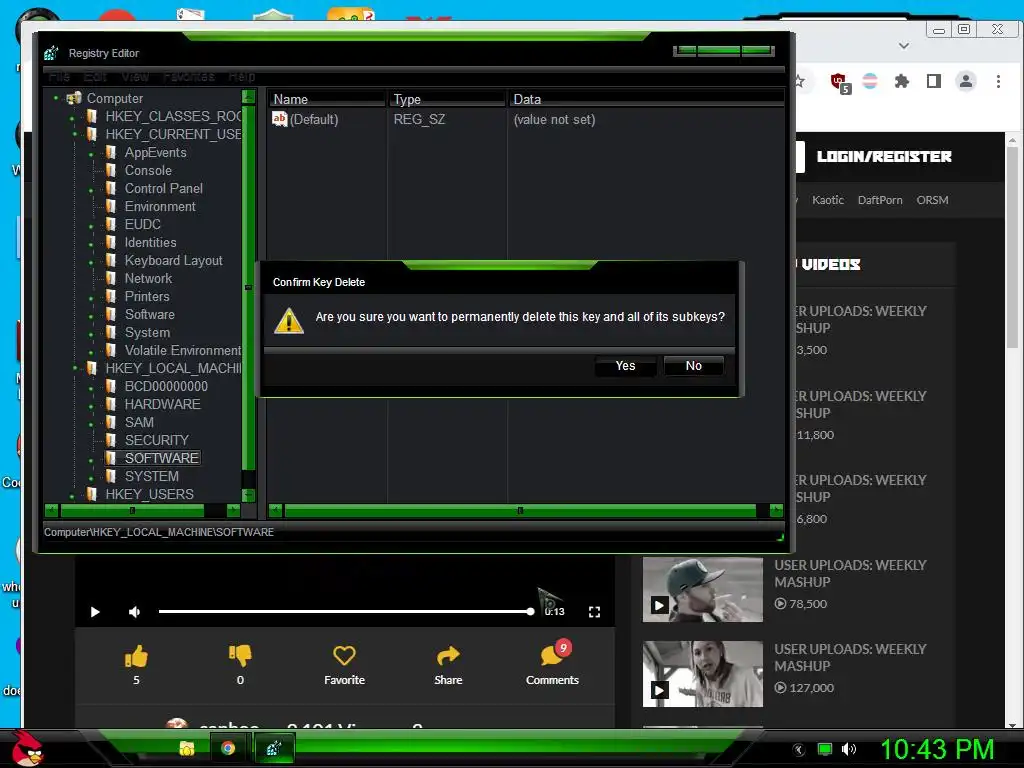
Task: Select the SYSTEM key under HKEY_LOCAL_MACHINE
Action: coord(152,476)
